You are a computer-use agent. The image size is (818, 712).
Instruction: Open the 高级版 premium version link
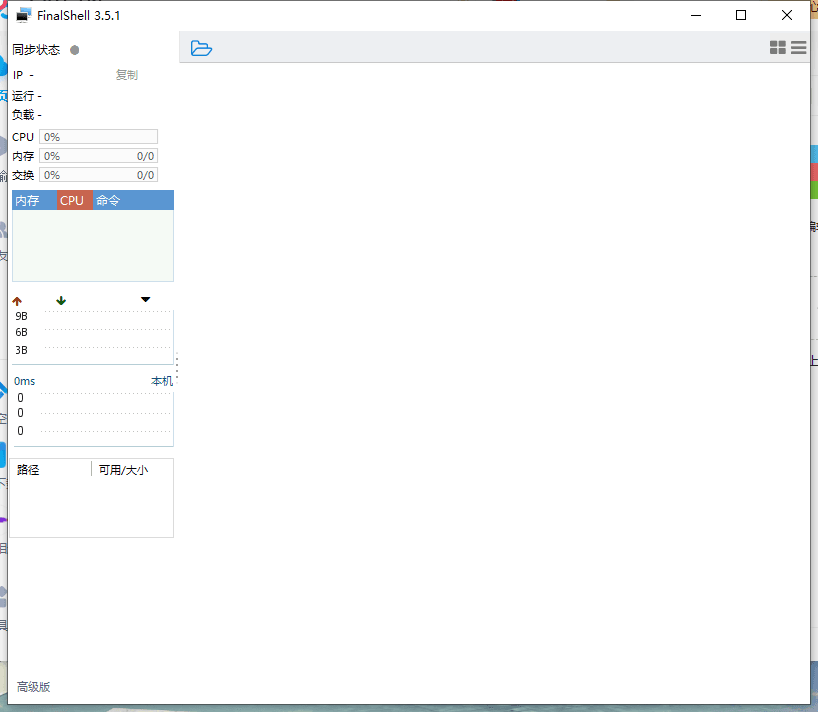(33, 687)
